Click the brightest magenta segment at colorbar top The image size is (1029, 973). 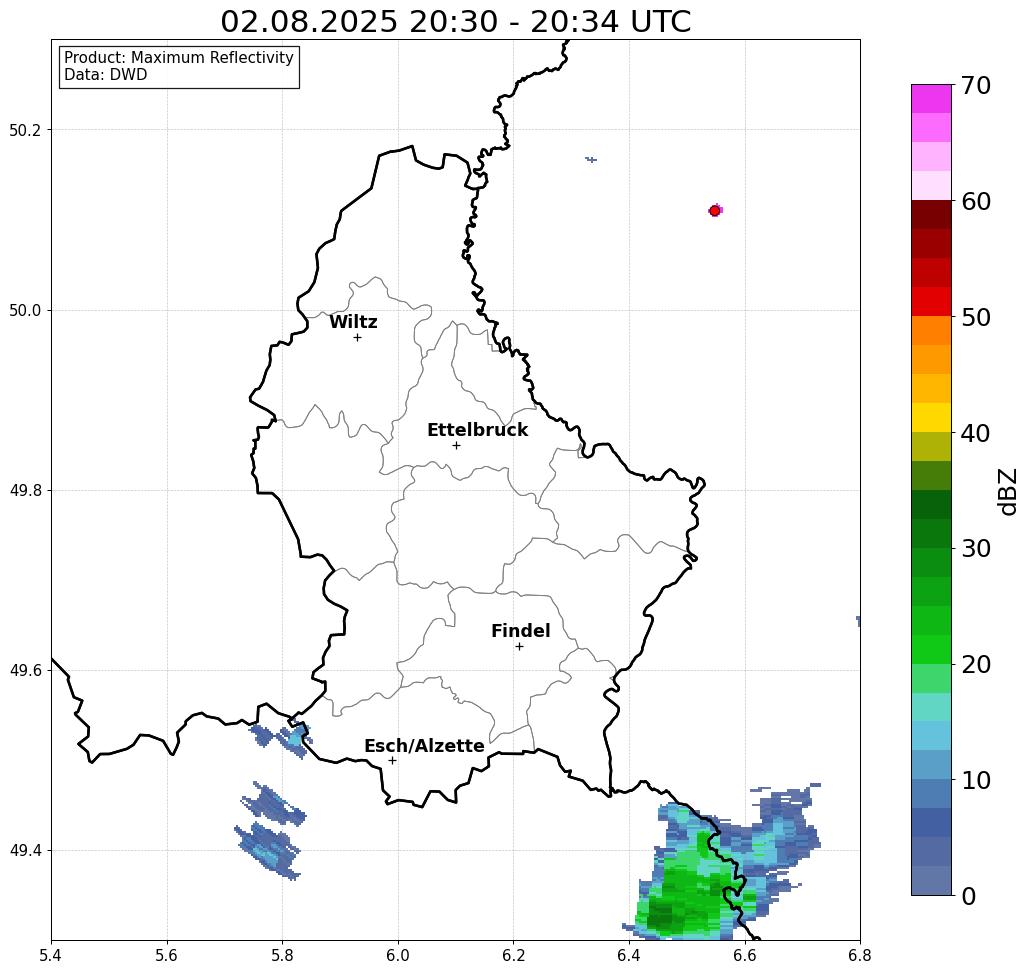click(931, 99)
